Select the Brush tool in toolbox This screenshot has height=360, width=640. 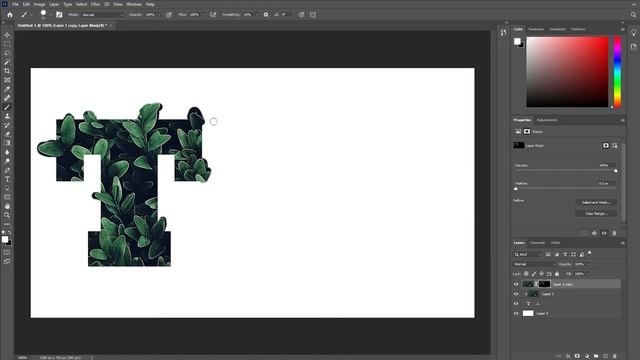pyautogui.click(x=7, y=107)
